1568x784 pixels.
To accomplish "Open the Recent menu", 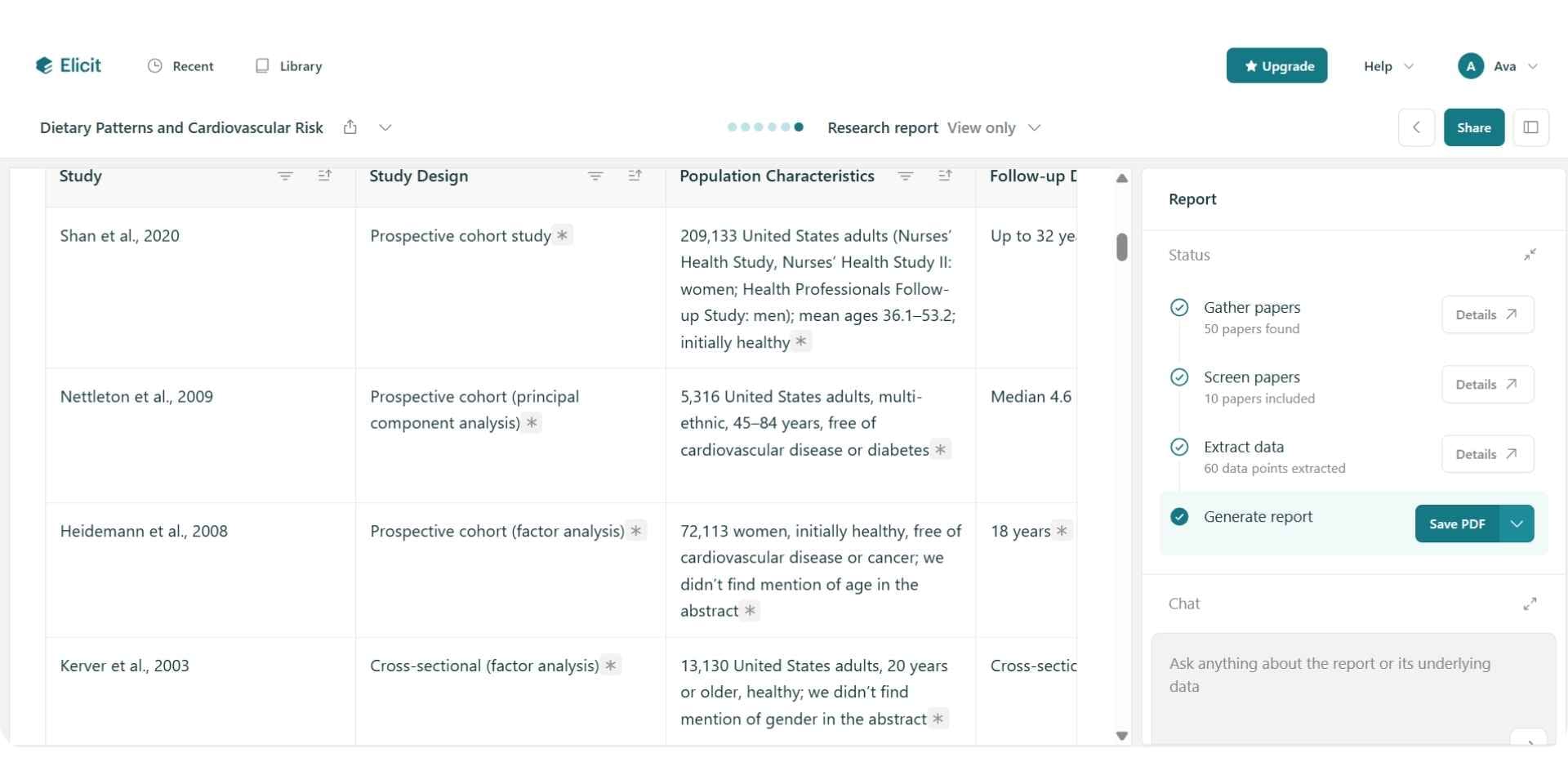I will click(180, 66).
